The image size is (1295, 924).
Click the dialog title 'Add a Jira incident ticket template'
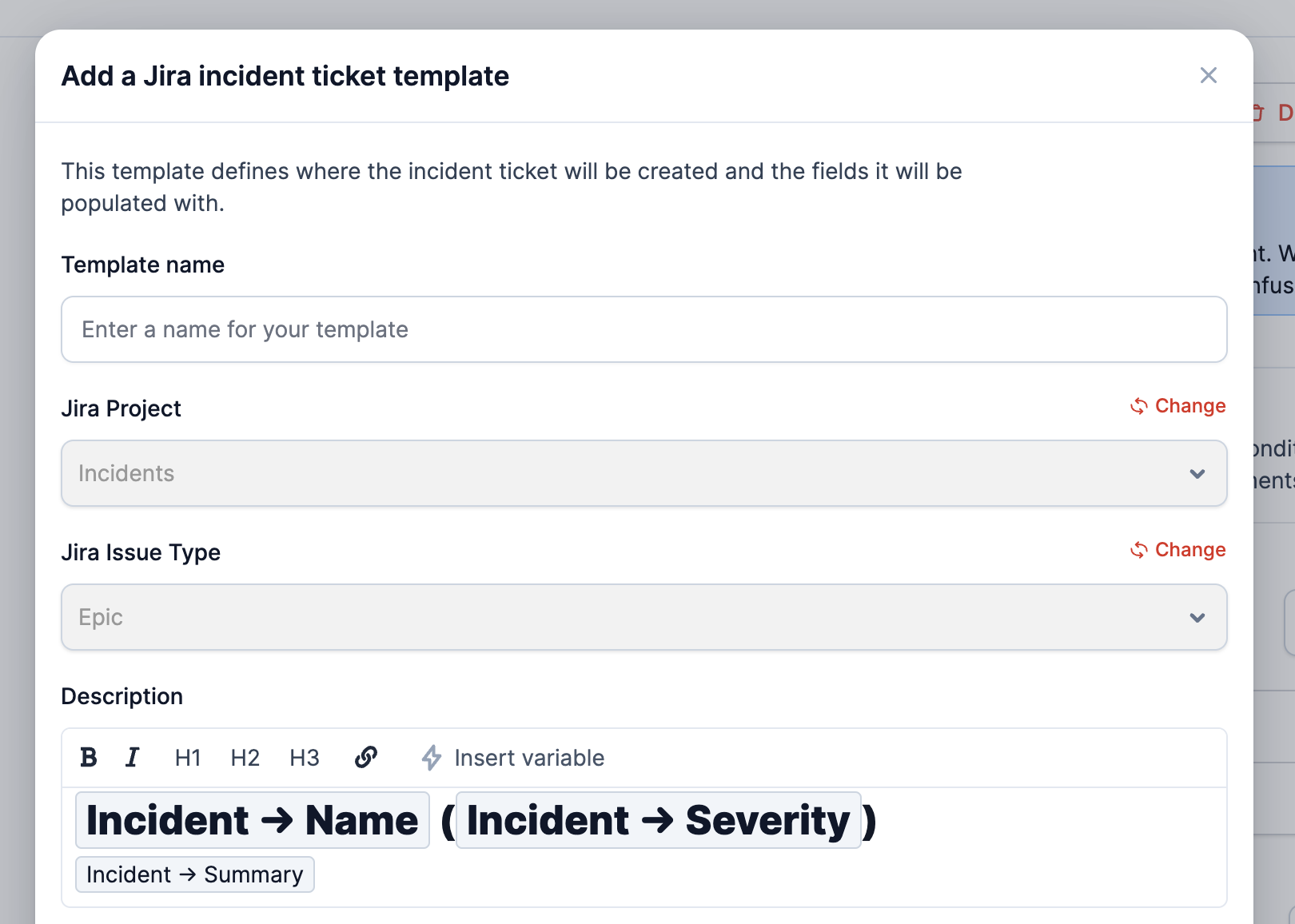[285, 76]
